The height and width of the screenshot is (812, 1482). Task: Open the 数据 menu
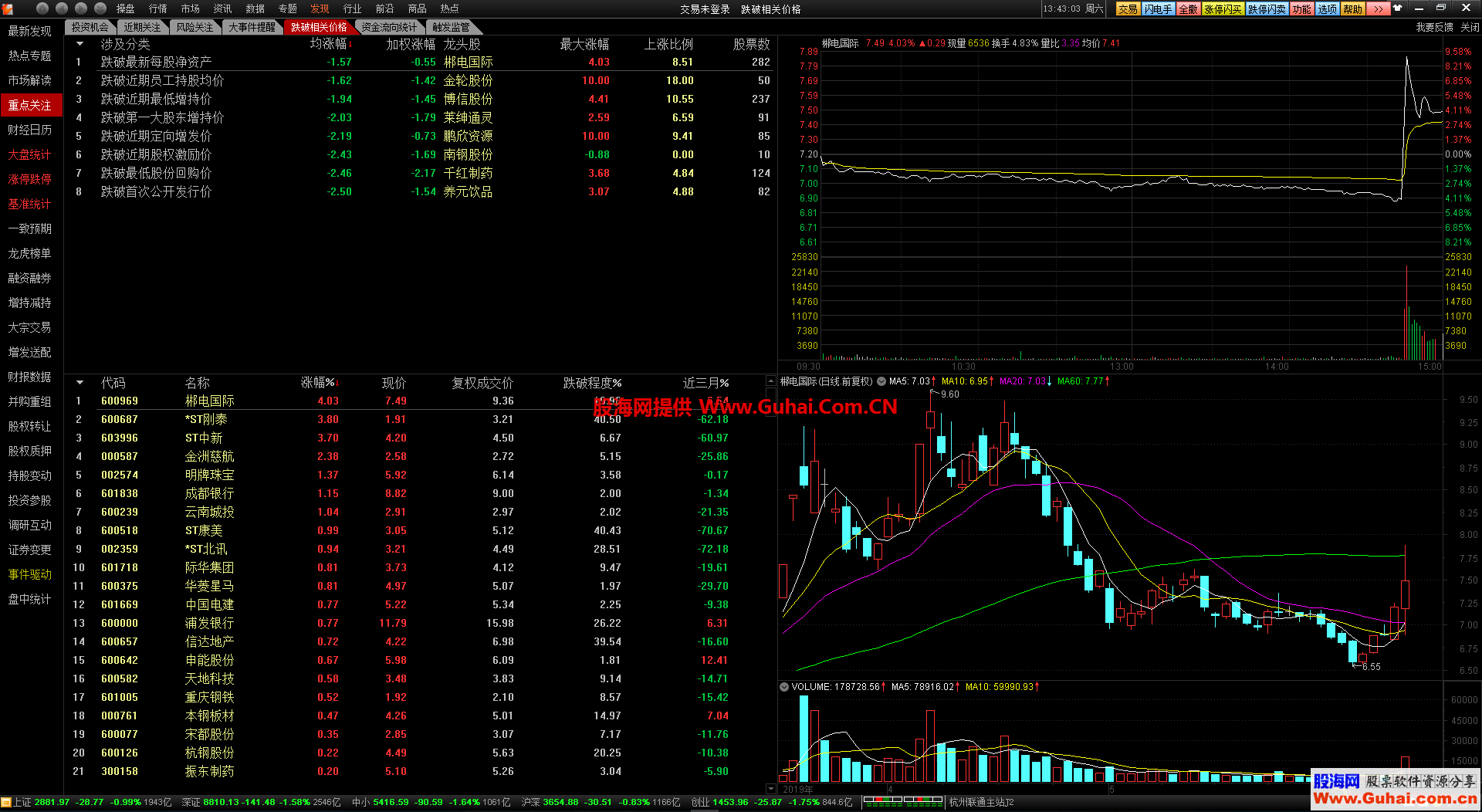pyautogui.click(x=255, y=8)
